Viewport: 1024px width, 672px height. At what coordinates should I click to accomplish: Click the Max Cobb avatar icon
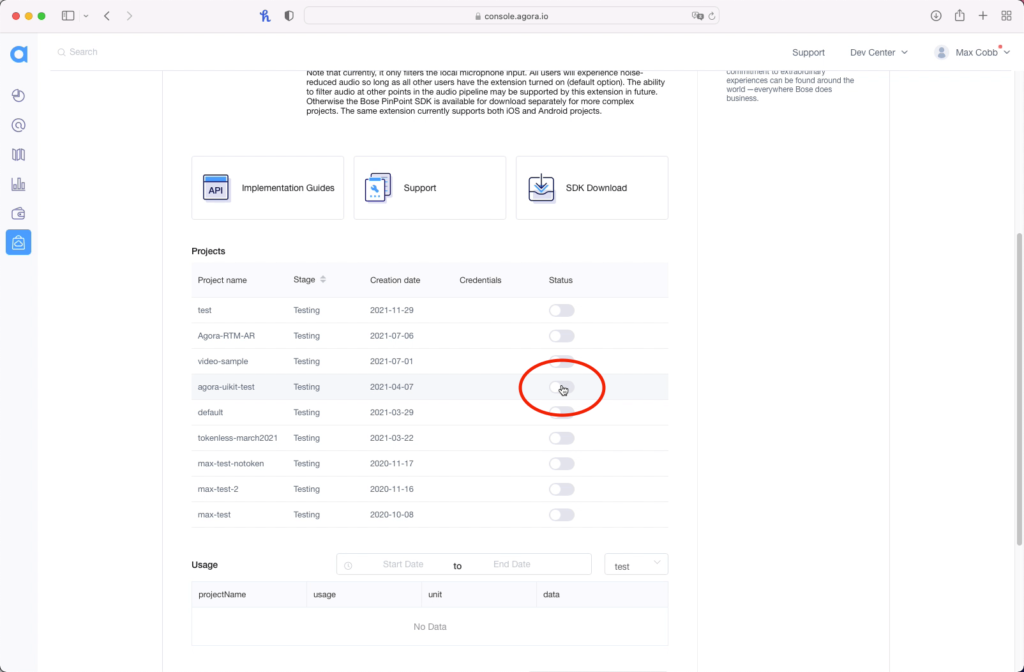[x=941, y=52]
